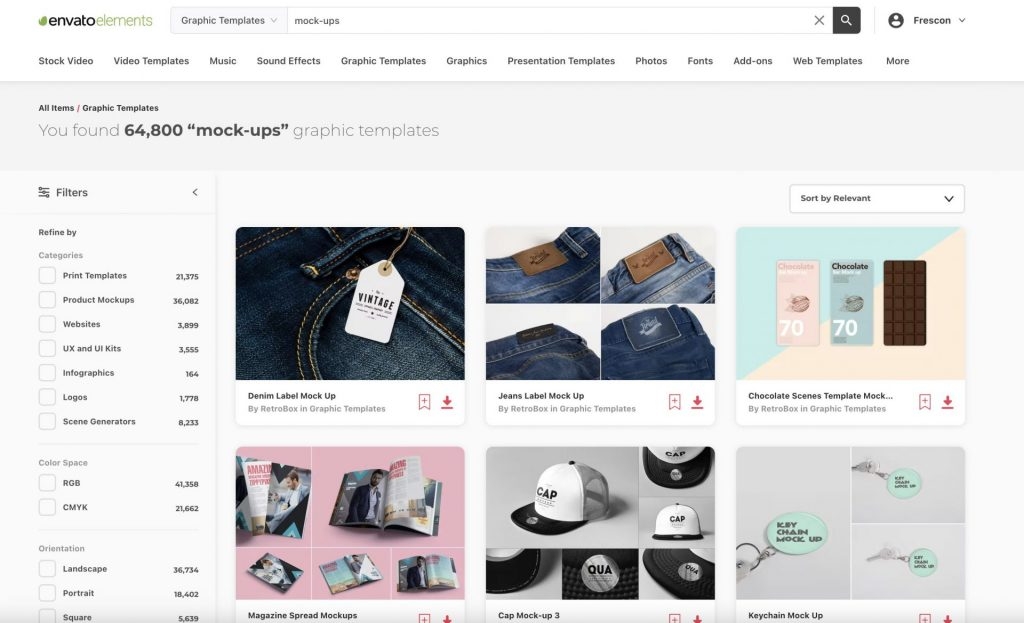The height and width of the screenshot is (623, 1024).
Task: Enable the Landscape orientation filter
Action: (47, 569)
